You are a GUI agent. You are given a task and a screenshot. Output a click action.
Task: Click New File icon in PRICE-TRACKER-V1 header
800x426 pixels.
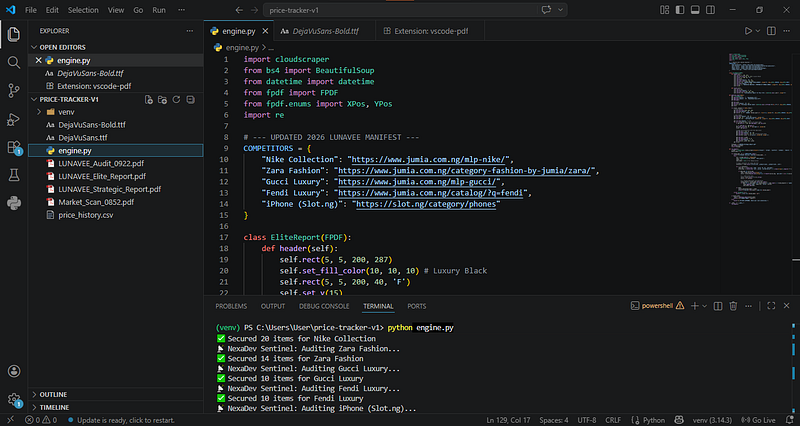[148, 99]
